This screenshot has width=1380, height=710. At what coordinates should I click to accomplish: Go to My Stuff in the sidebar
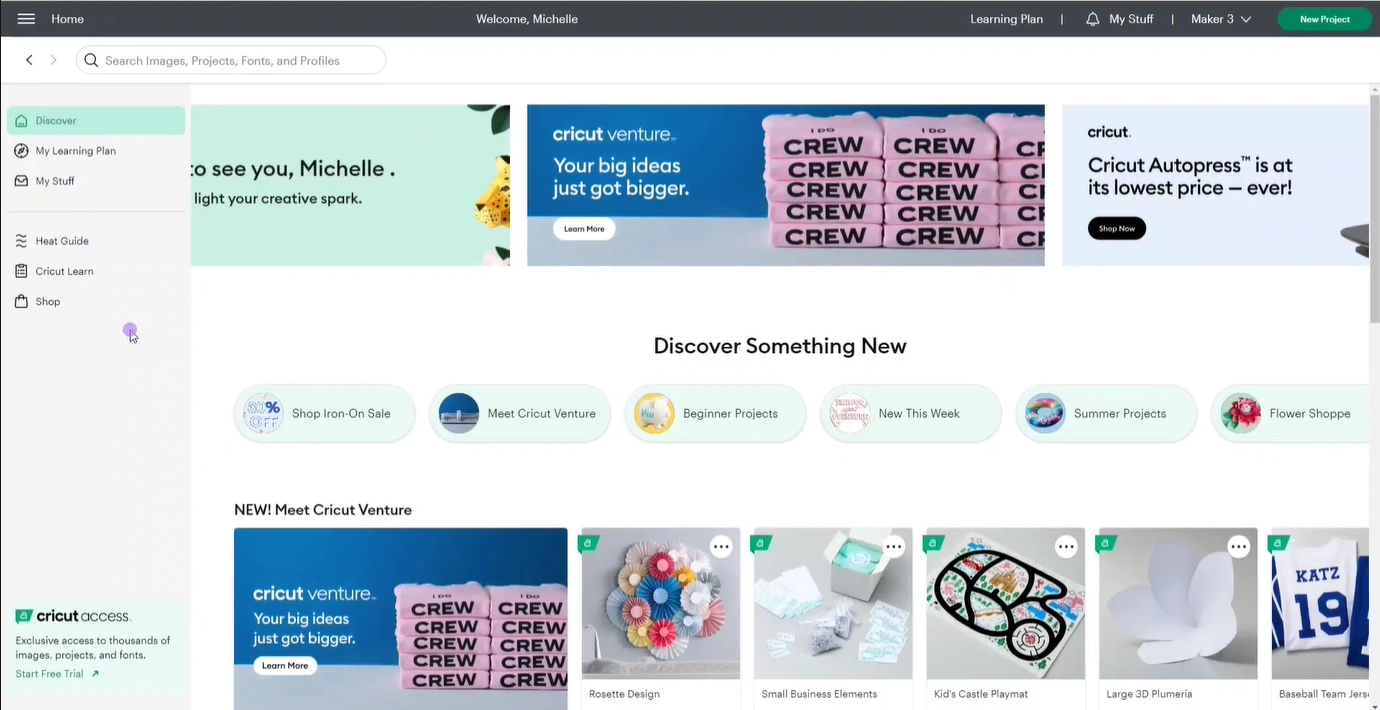click(x=55, y=181)
